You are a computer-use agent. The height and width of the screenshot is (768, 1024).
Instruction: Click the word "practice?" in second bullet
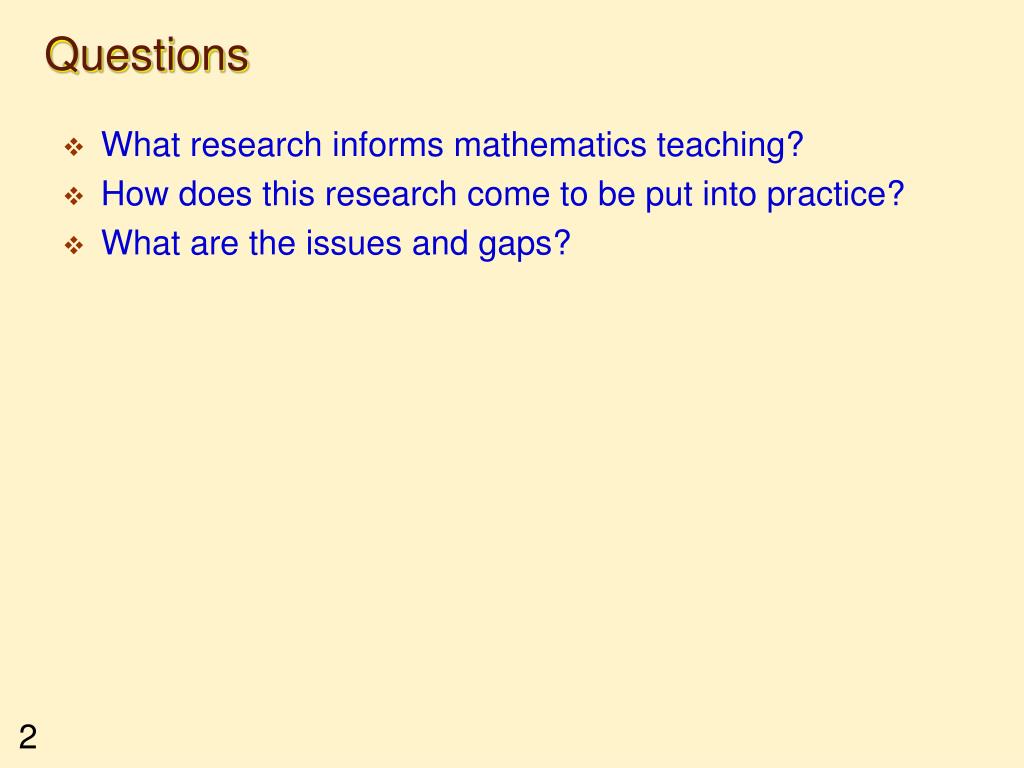point(835,195)
